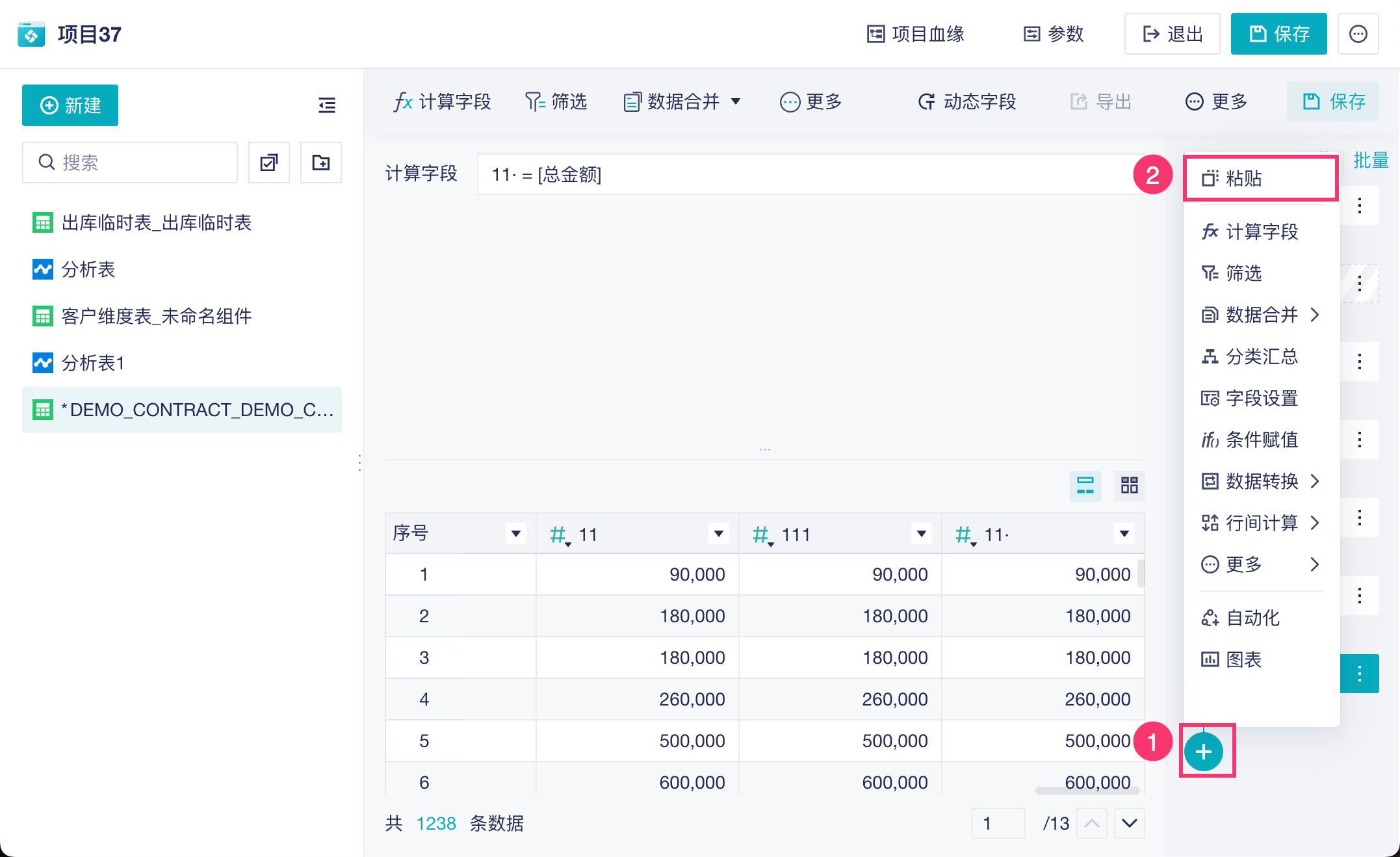Open dropdown for column 111
1400x857 pixels.
pos(921,534)
